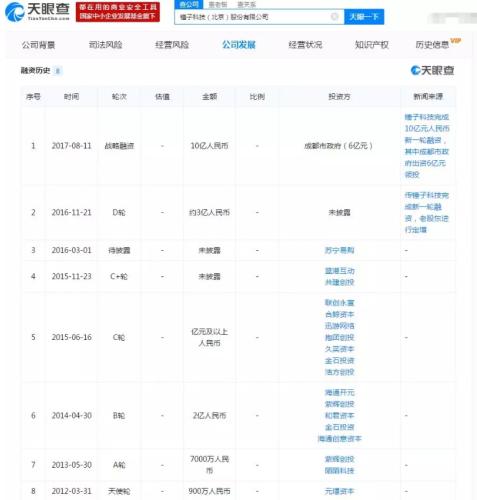Screen dimensions: 477x500
Task: Click the 天眼一下 search button
Action: click(x=364, y=17)
